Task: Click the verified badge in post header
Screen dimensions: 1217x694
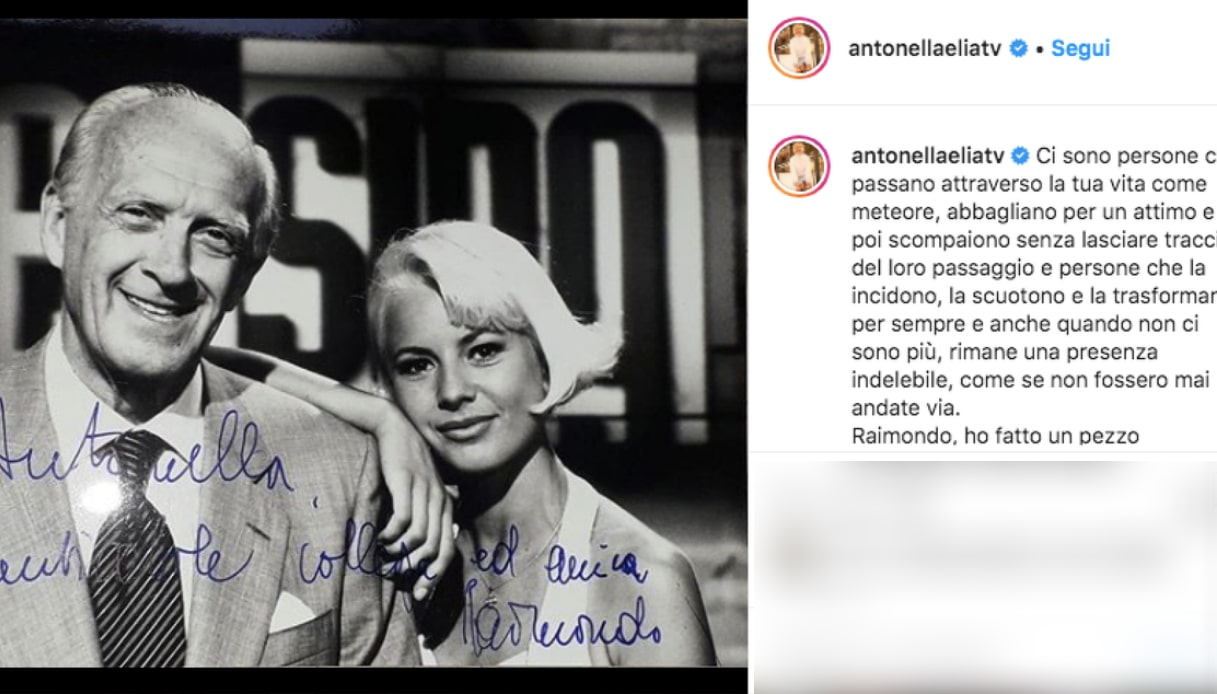Action: (1018, 48)
